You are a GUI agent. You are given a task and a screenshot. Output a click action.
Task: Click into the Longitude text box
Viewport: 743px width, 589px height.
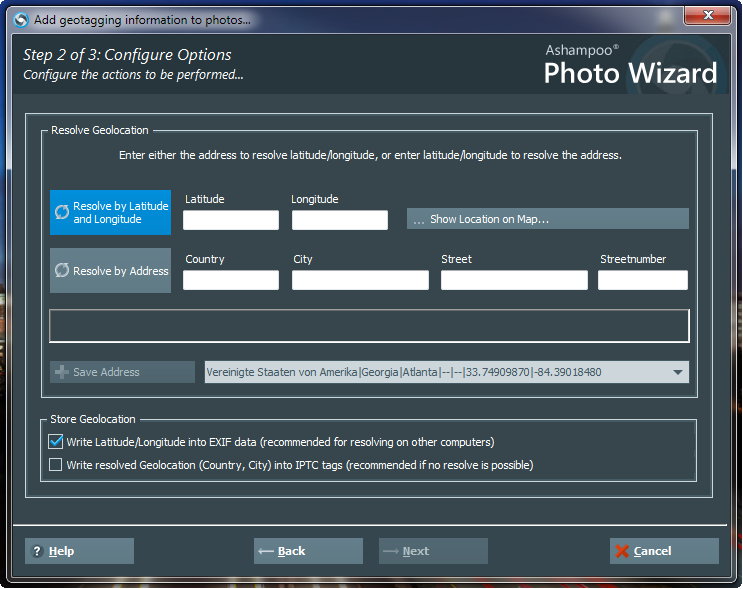click(339, 220)
